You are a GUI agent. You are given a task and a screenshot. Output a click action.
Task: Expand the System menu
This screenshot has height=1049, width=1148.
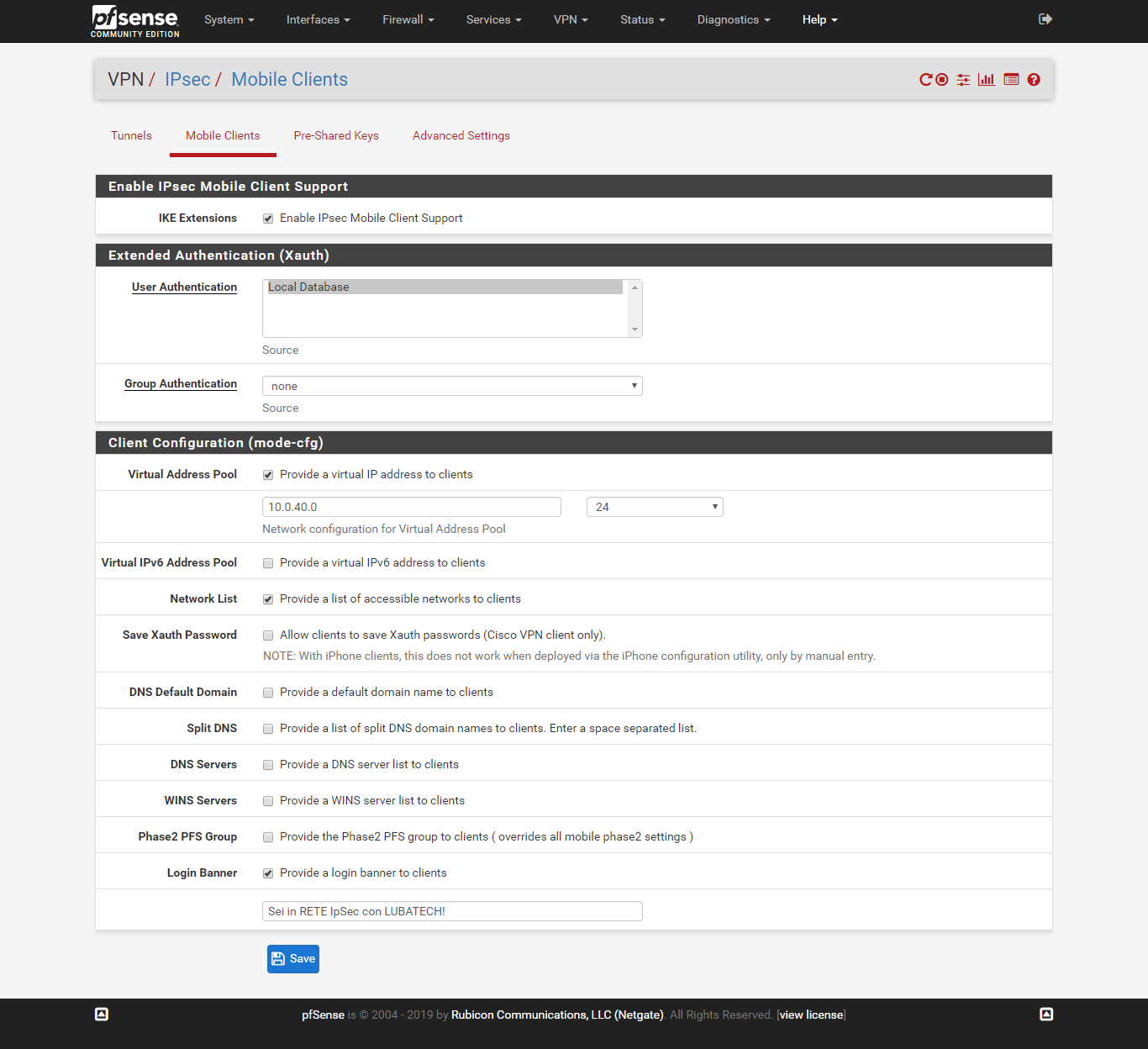tap(229, 19)
